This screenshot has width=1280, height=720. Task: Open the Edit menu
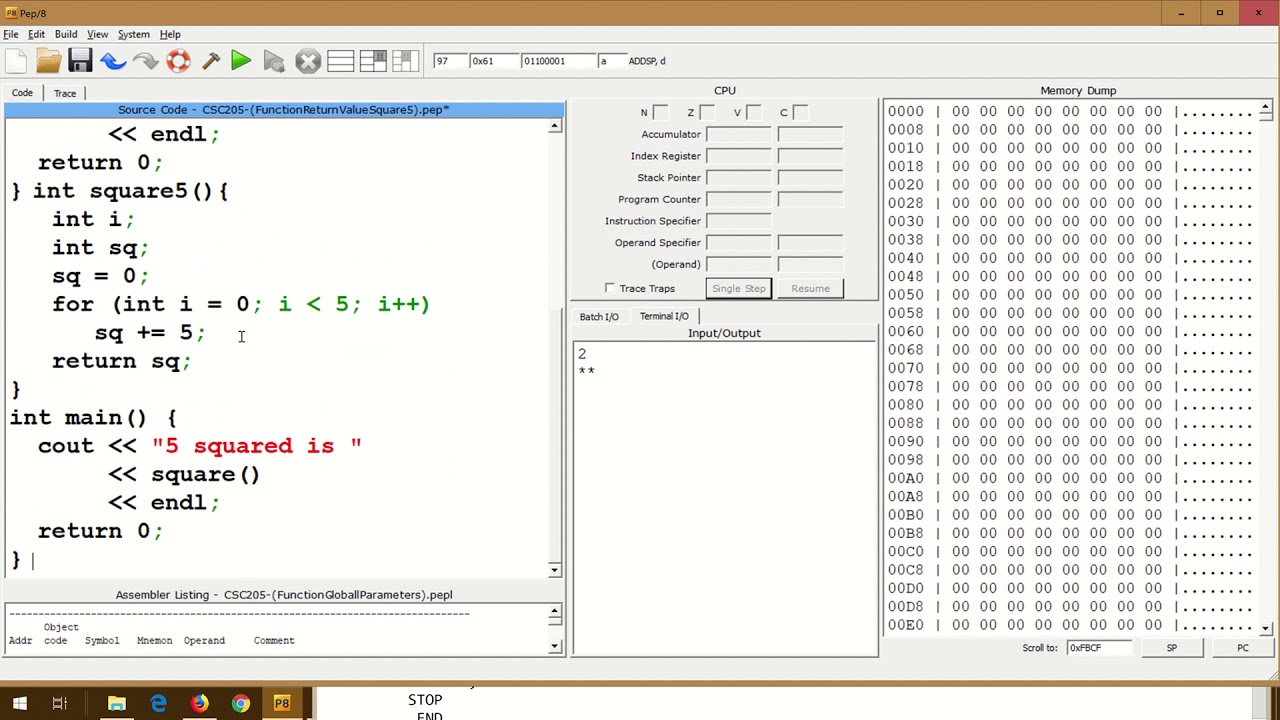(36, 34)
